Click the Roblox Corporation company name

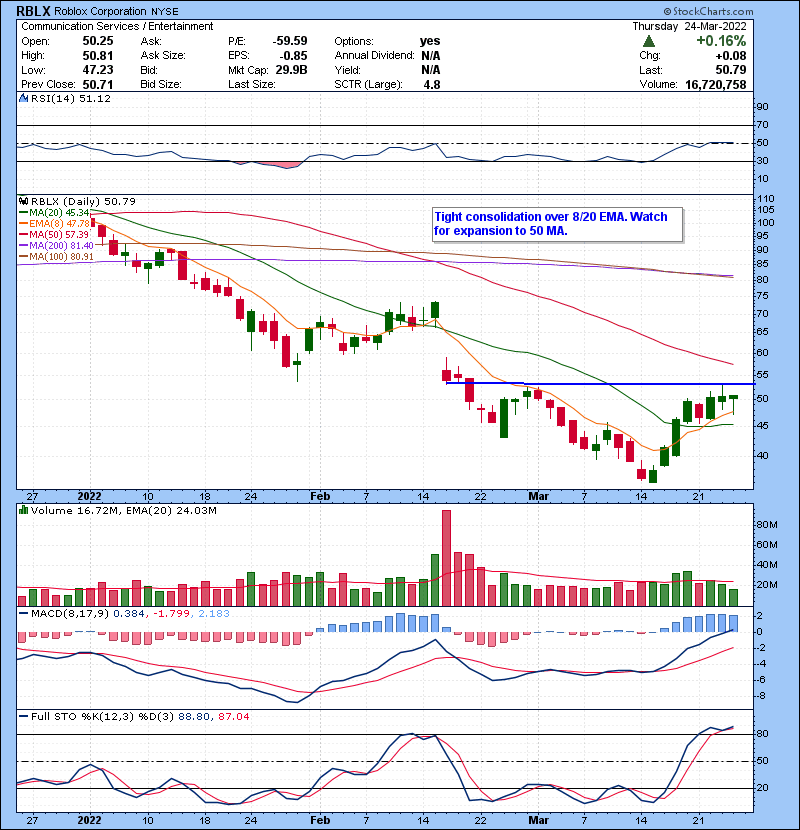(100, 11)
